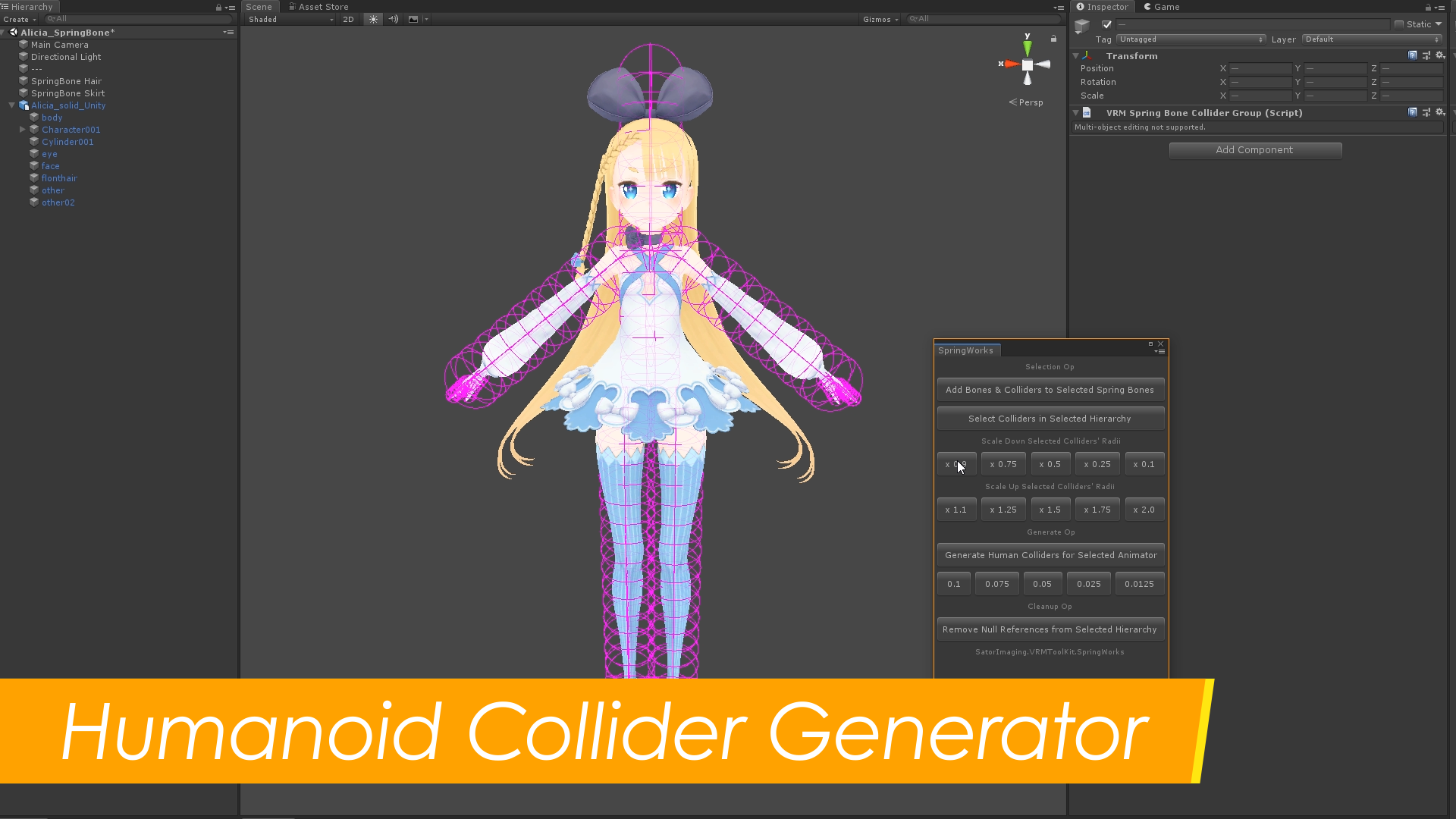Click the Transform component gear icon
The image size is (1456, 819).
coord(1439,55)
